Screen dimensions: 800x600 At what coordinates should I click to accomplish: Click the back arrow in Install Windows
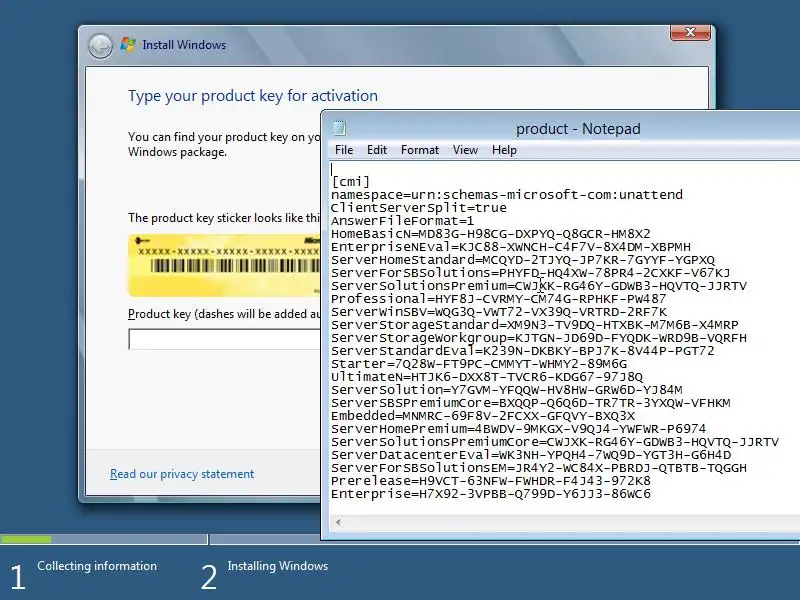[x=100, y=46]
